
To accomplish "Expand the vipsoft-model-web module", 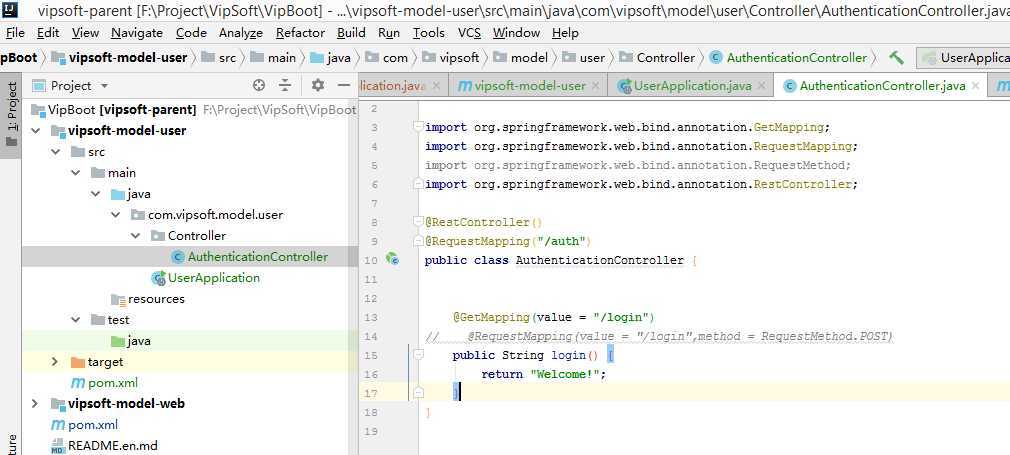I will coord(35,403).
